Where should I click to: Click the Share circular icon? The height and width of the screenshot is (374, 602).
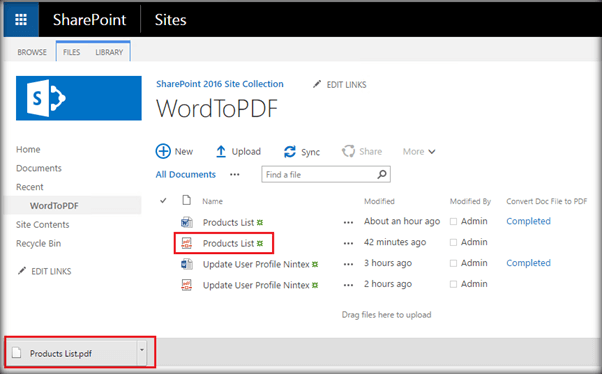tap(349, 151)
